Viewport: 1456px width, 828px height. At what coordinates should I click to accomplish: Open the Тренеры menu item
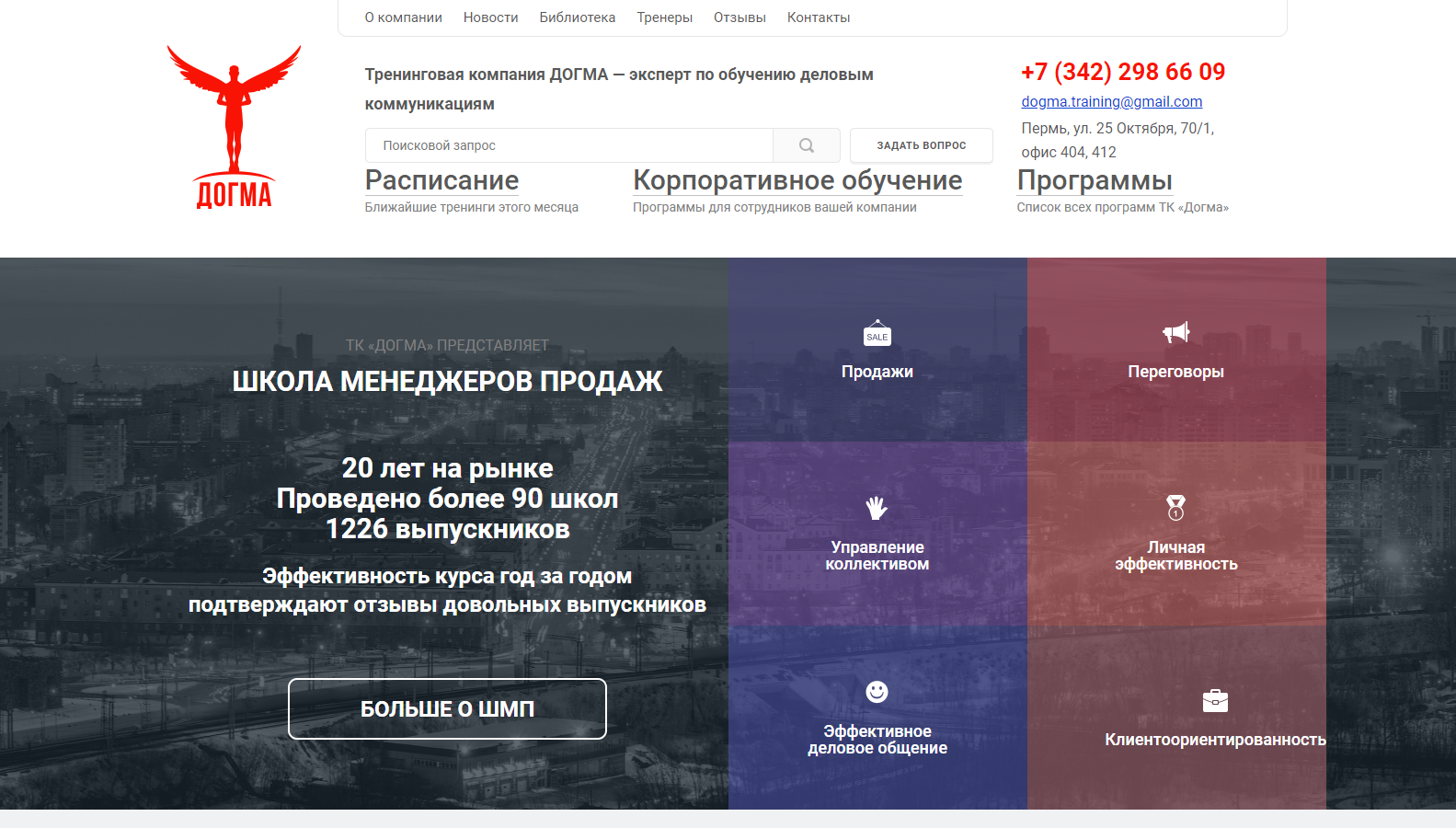(664, 17)
